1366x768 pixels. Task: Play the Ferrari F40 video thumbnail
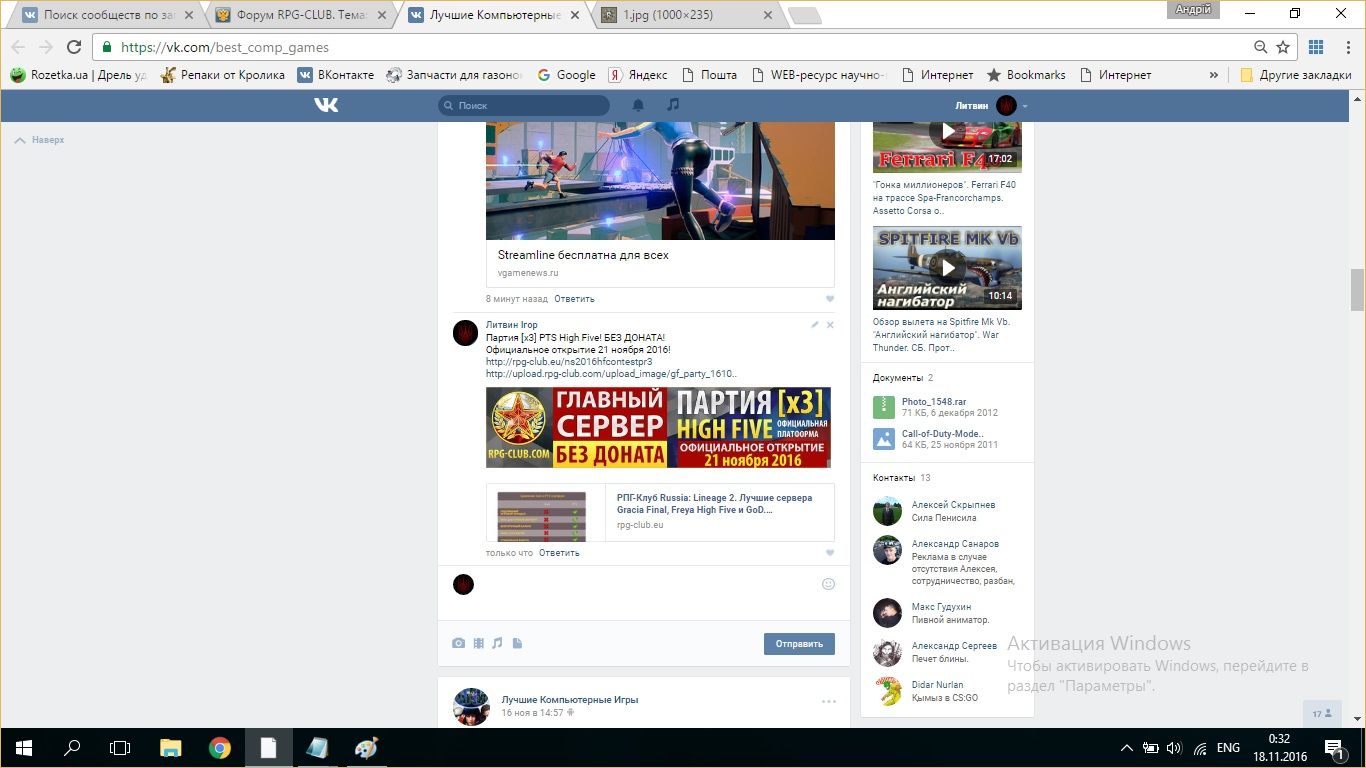[947, 145]
